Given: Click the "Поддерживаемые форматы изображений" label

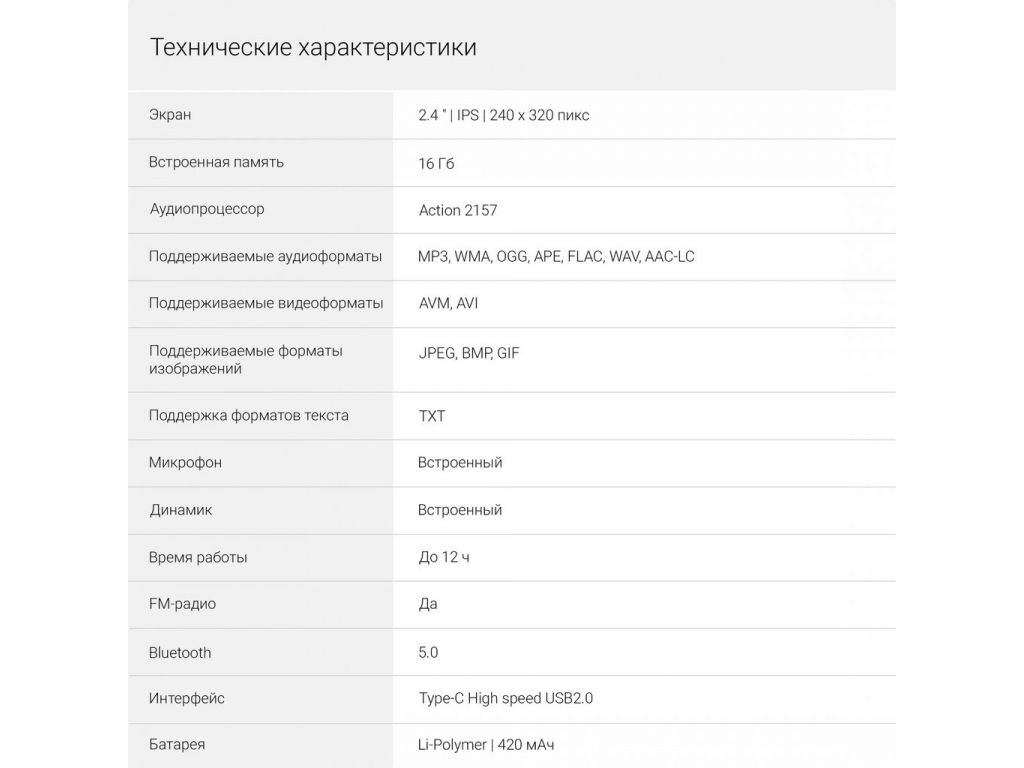Looking at the screenshot, I should 246,360.
